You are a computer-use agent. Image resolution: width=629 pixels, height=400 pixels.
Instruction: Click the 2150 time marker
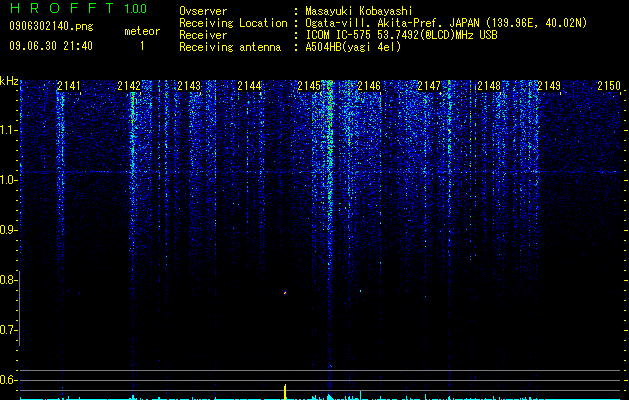tap(609, 86)
